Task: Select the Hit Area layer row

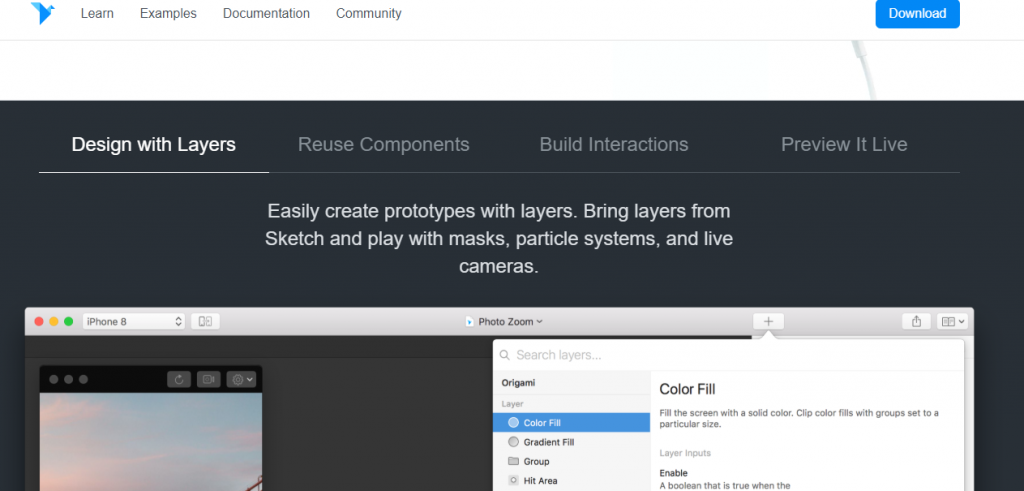Action: pos(571,481)
